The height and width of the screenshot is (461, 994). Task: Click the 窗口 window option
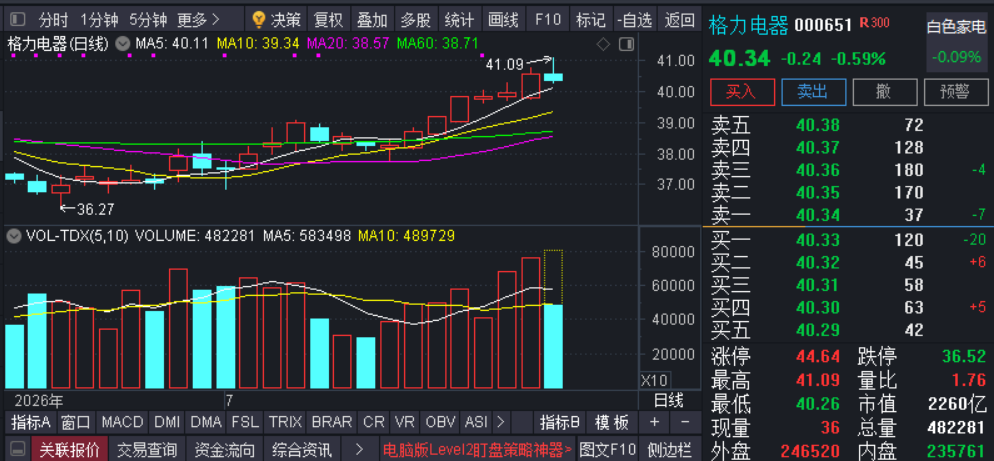pyautogui.click(x=77, y=422)
